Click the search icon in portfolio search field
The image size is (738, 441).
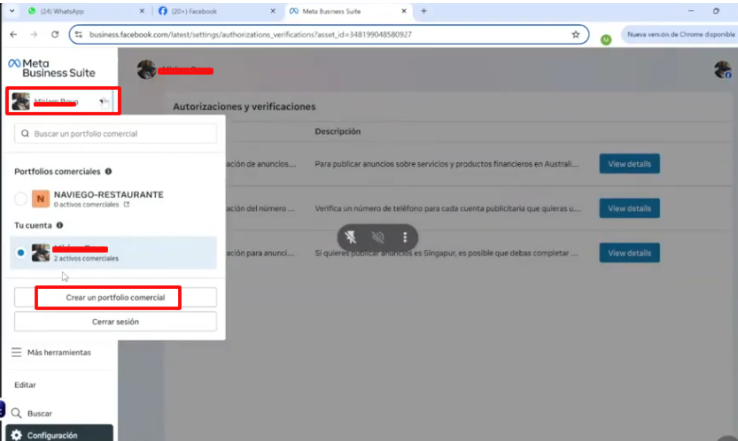point(25,134)
